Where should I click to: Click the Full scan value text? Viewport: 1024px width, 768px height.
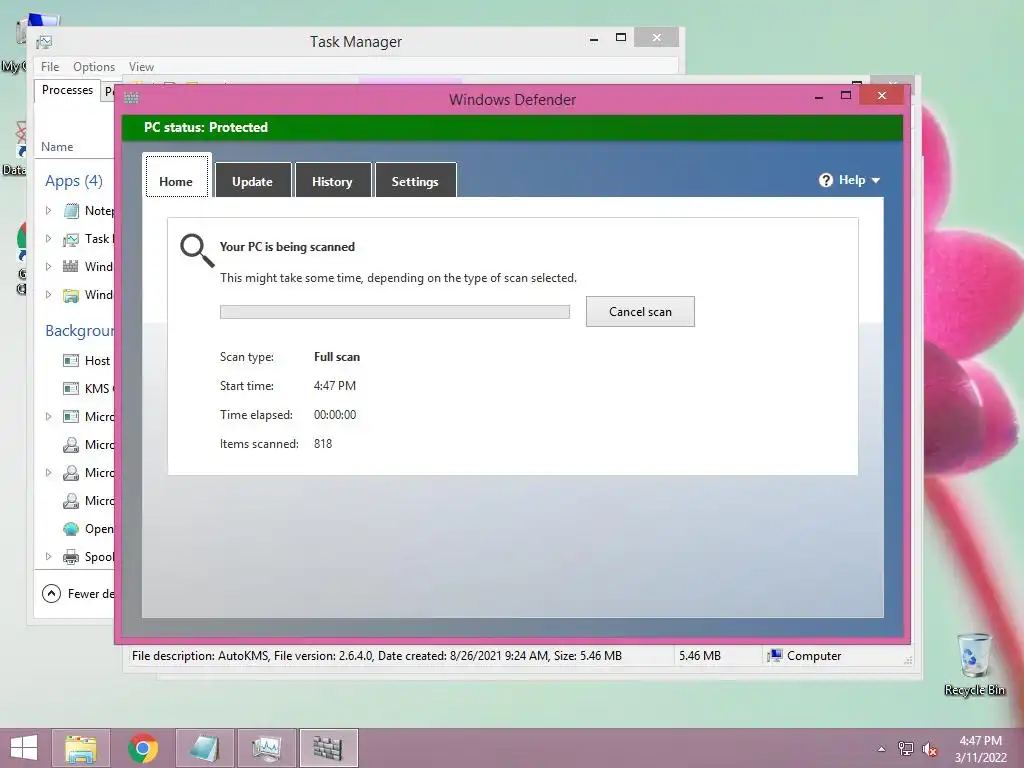click(x=337, y=357)
